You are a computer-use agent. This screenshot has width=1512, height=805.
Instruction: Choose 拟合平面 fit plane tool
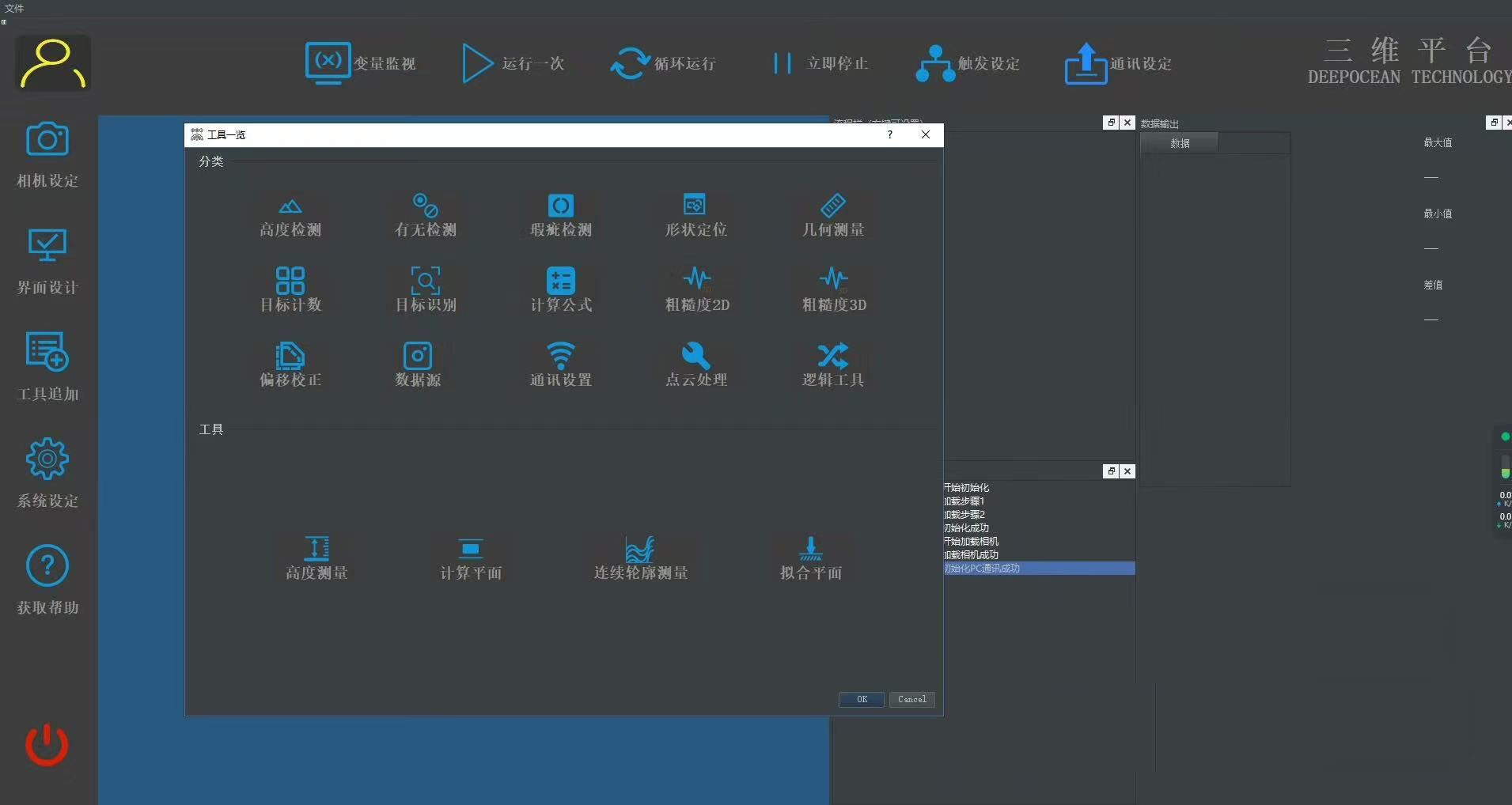[x=811, y=559]
